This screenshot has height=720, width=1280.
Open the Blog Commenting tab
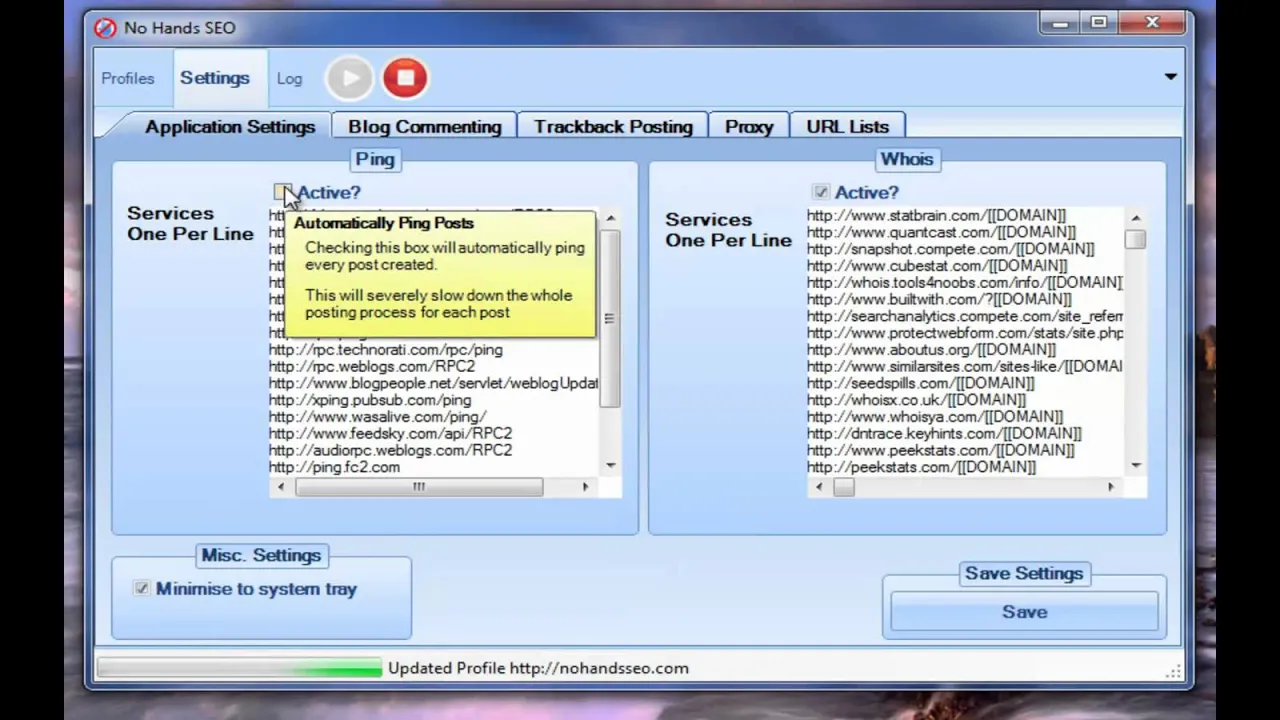pyautogui.click(x=424, y=127)
